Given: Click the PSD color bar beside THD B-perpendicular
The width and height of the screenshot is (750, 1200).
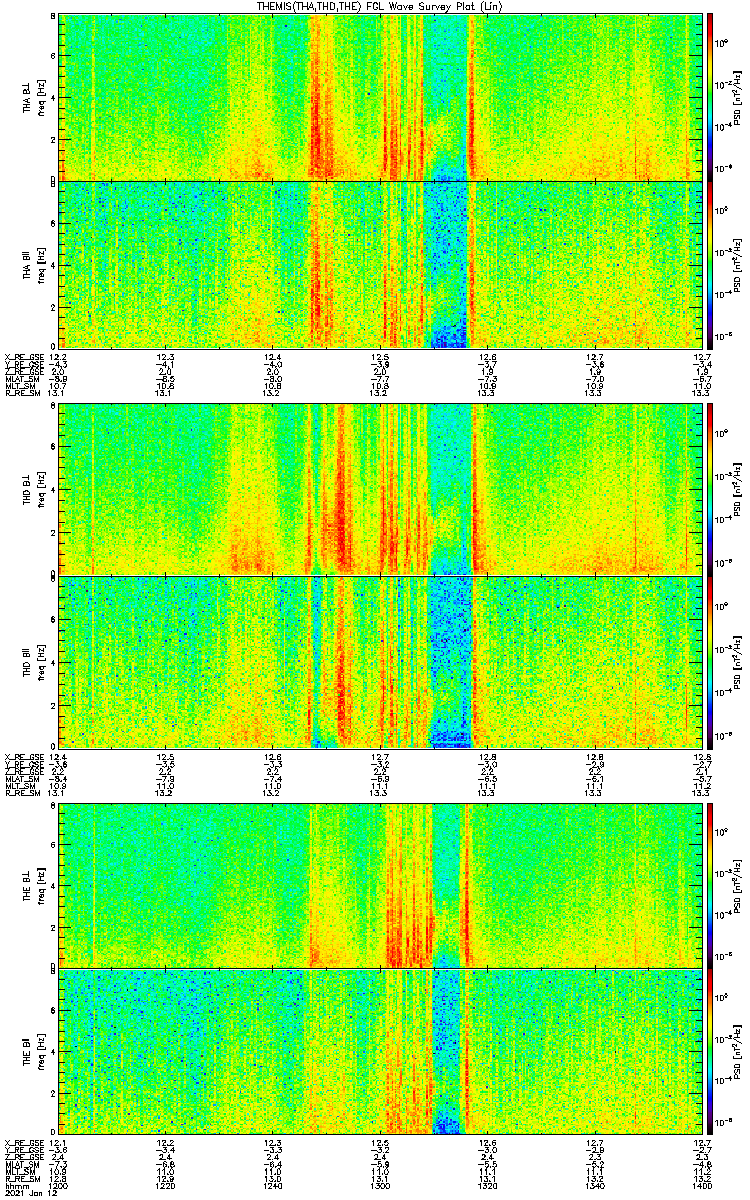Looking at the screenshot, I should click(710, 489).
